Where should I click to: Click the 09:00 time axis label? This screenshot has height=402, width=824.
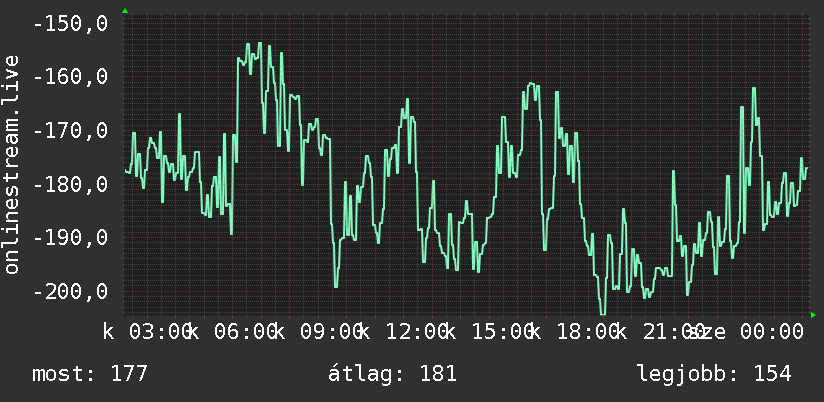pos(331,332)
